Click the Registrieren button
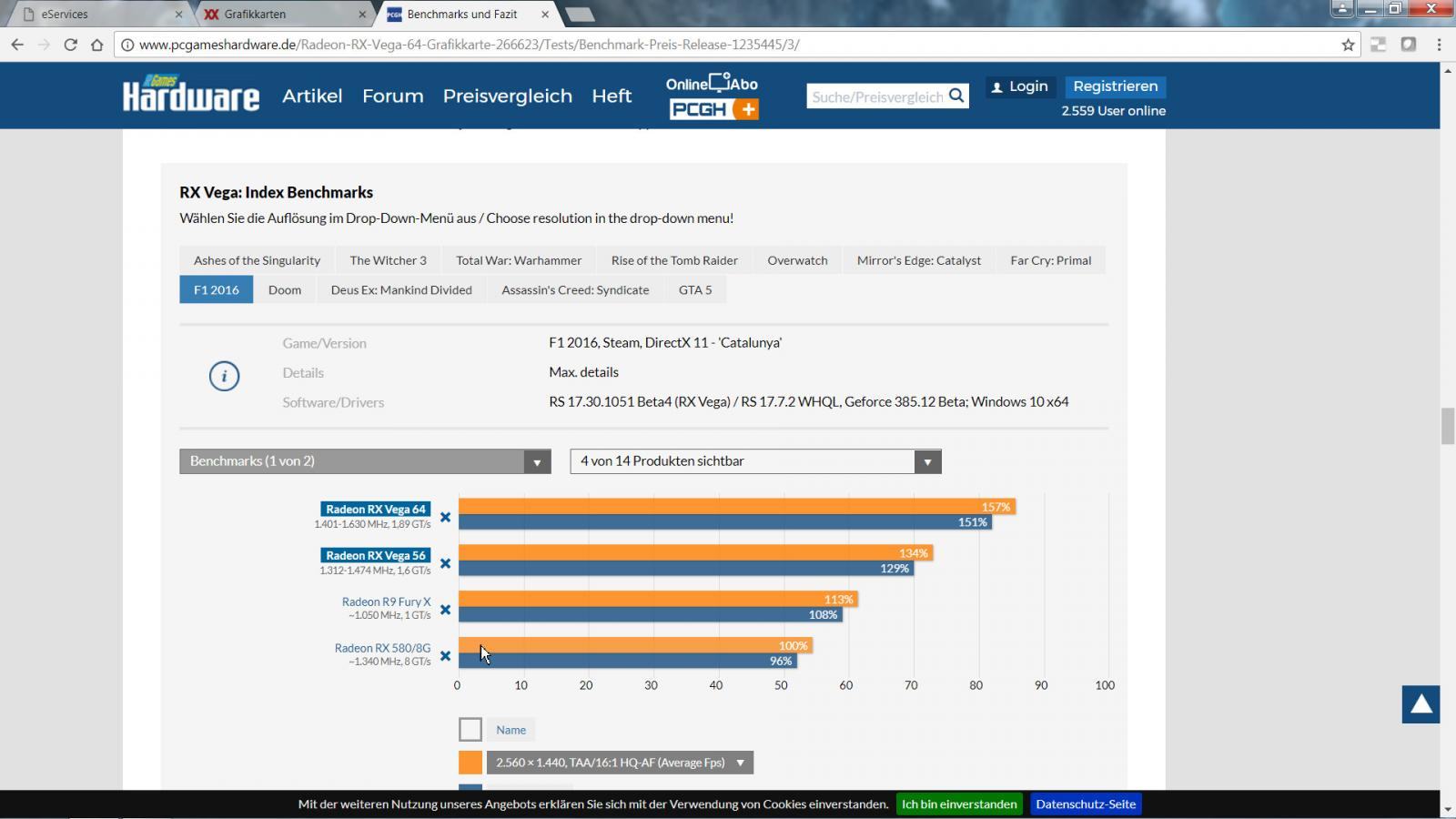Image resolution: width=1456 pixels, height=819 pixels. pos(1116,86)
